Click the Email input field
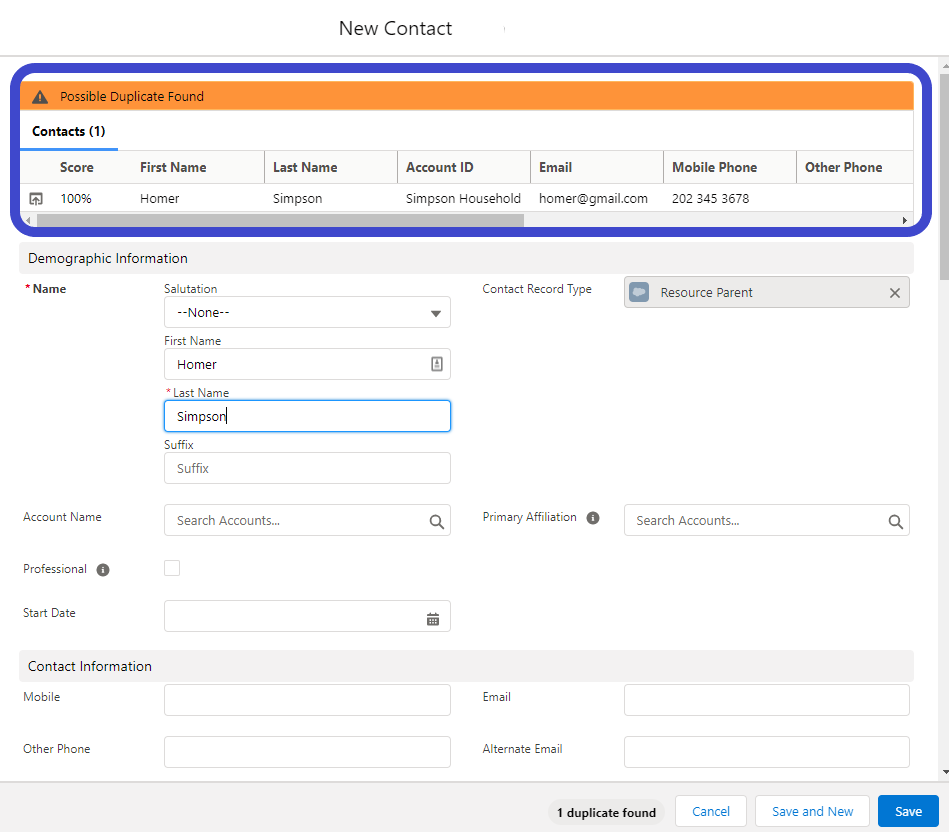 [766, 700]
